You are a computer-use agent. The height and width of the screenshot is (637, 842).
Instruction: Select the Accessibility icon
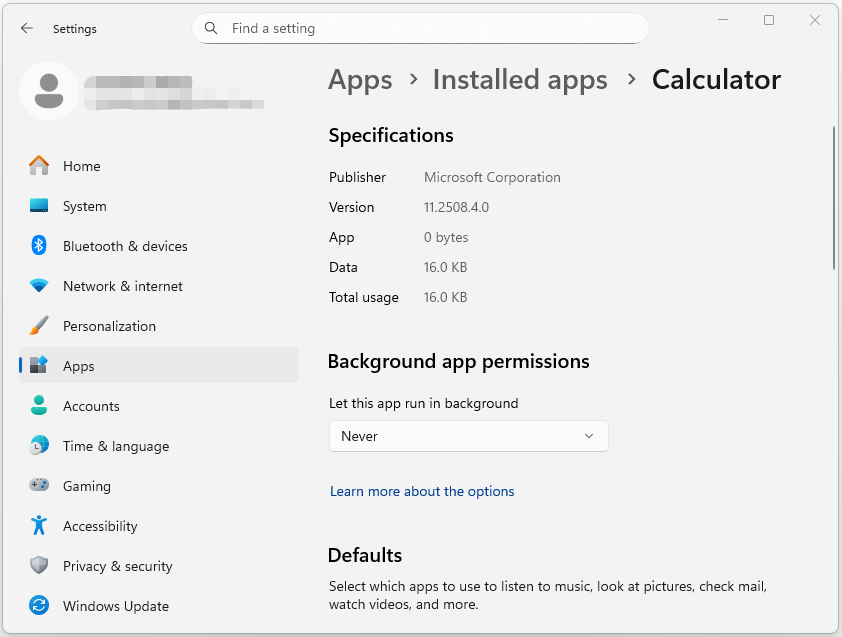[x=42, y=525]
